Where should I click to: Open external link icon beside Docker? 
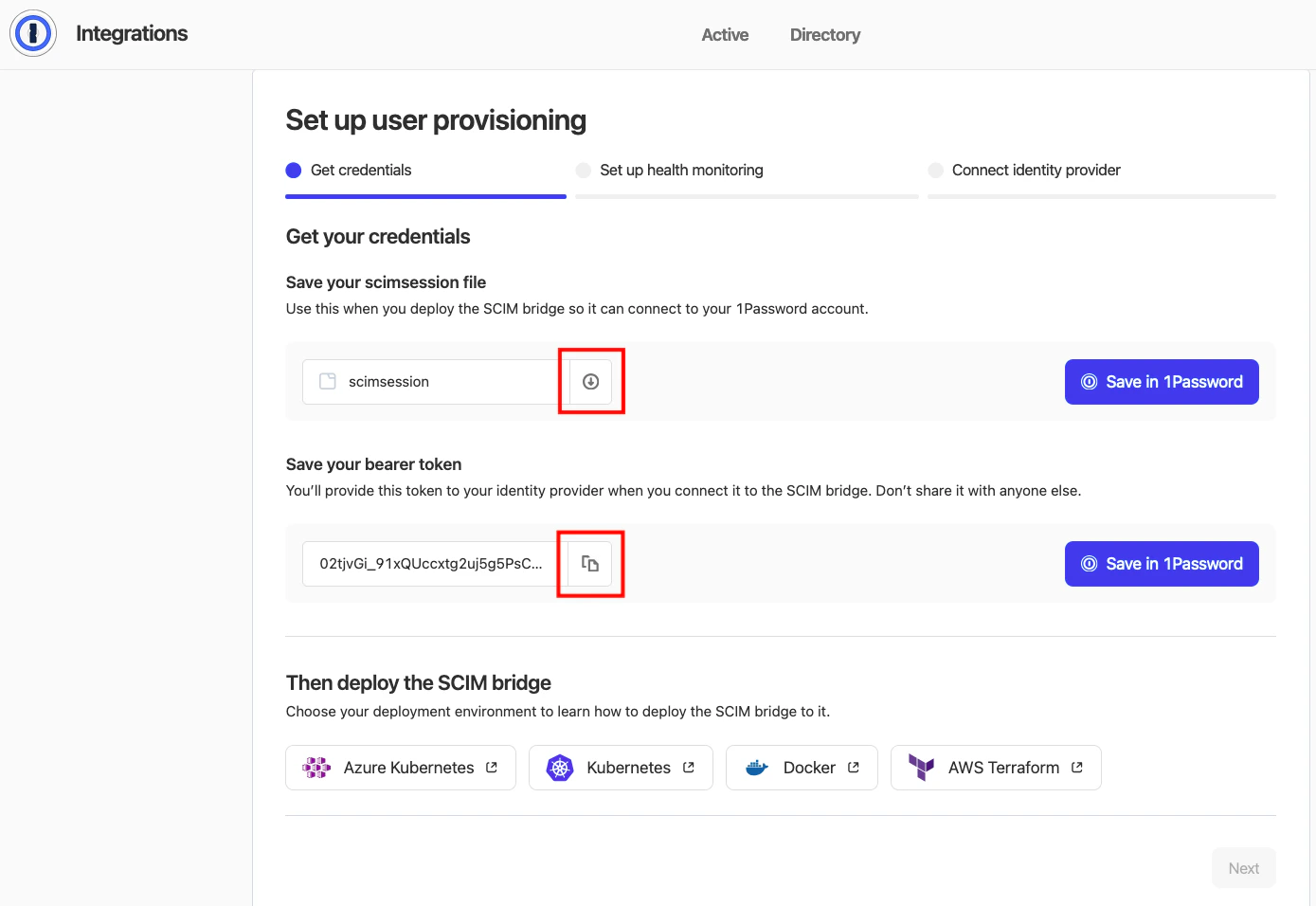[x=854, y=768]
